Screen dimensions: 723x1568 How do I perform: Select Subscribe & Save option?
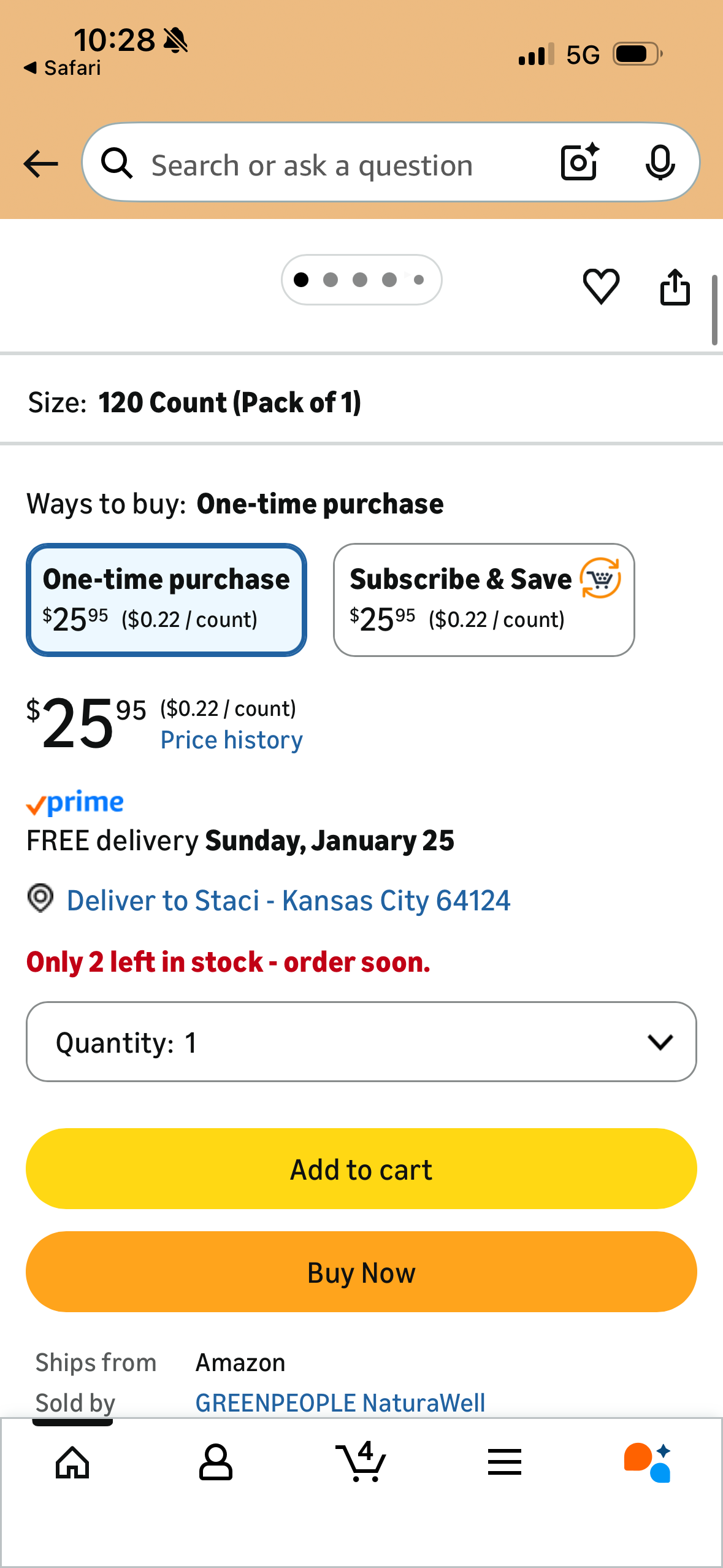tap(483, 599)
